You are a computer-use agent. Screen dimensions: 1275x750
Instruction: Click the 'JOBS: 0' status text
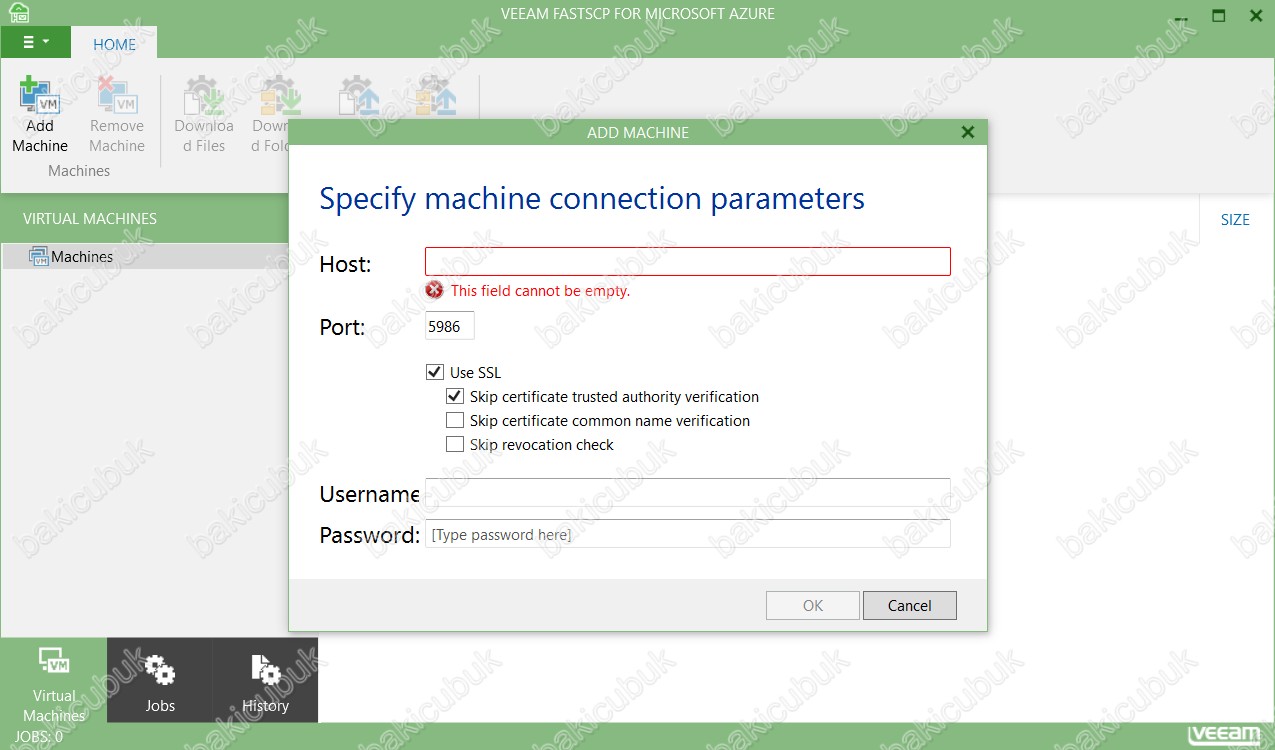point(39,737)
